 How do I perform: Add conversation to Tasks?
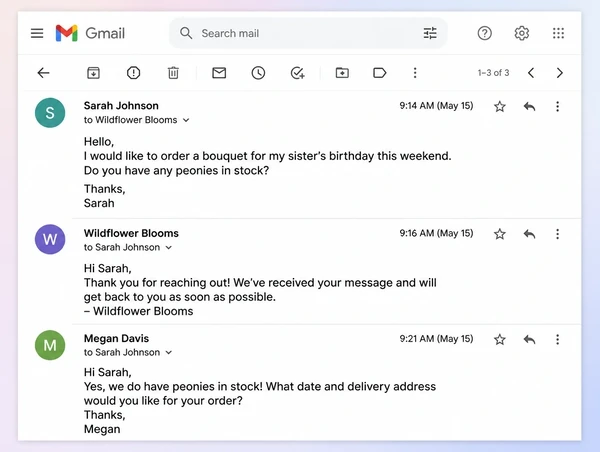297,73
